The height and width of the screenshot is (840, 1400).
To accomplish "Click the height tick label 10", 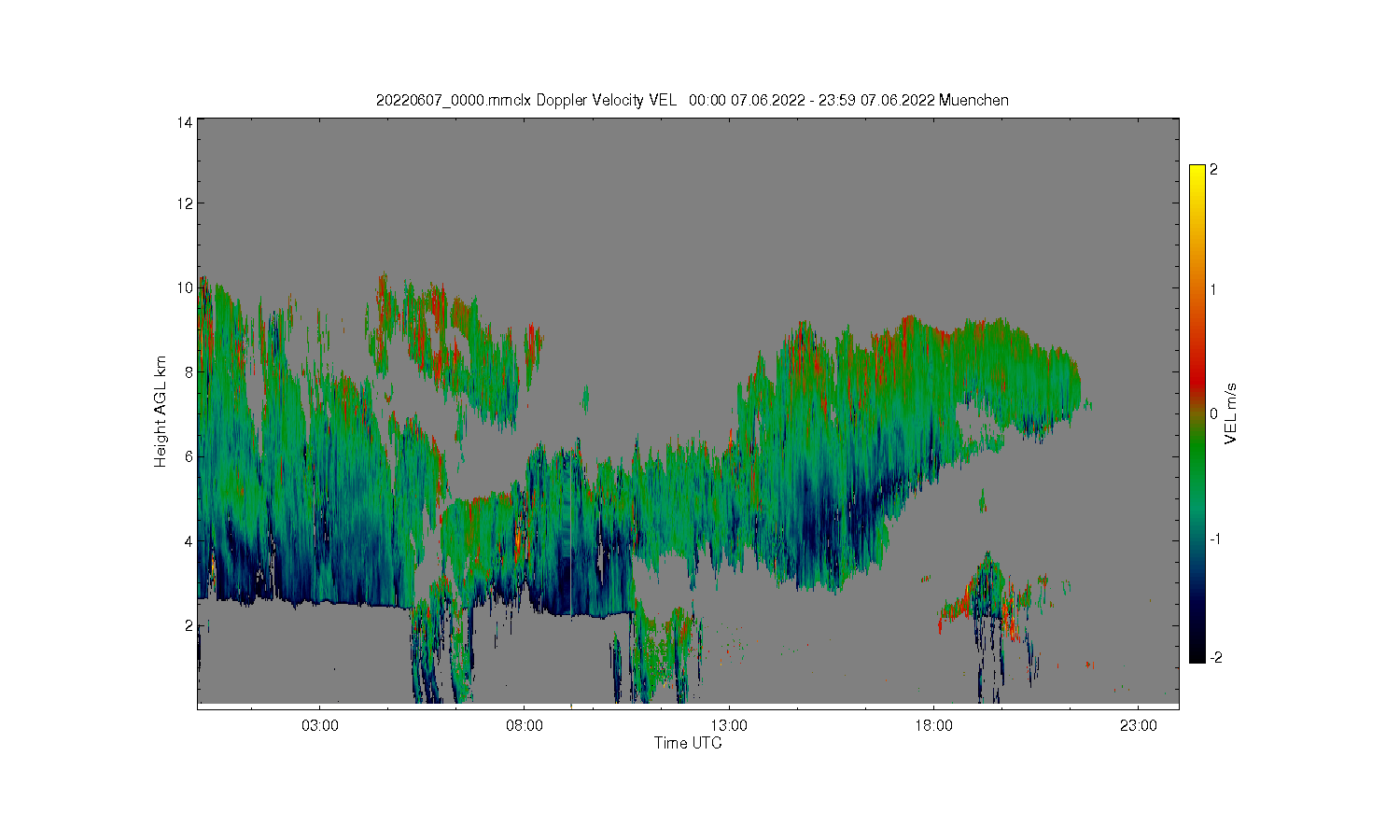I will 185,287.
